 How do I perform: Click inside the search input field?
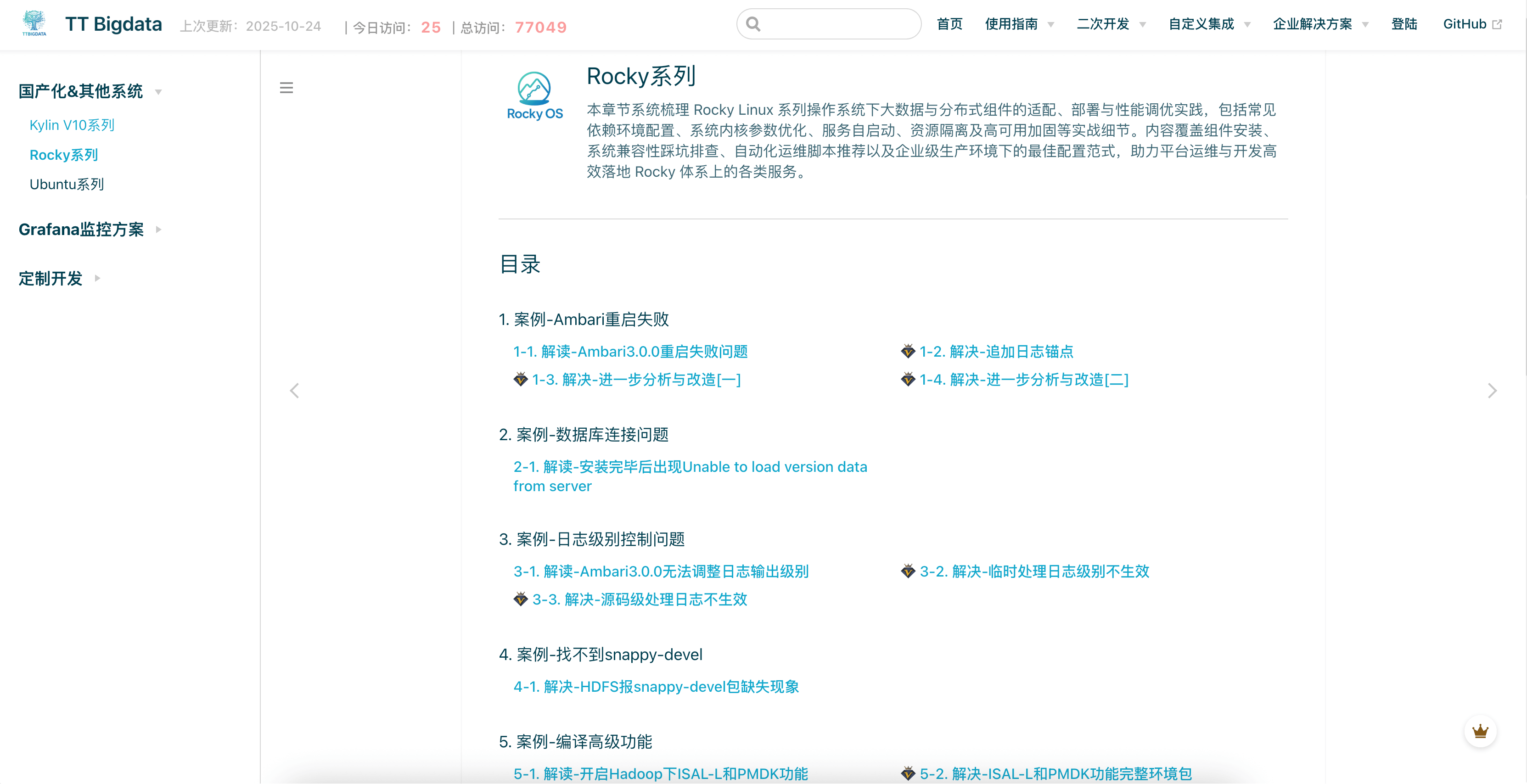click(x=830, y=24)
